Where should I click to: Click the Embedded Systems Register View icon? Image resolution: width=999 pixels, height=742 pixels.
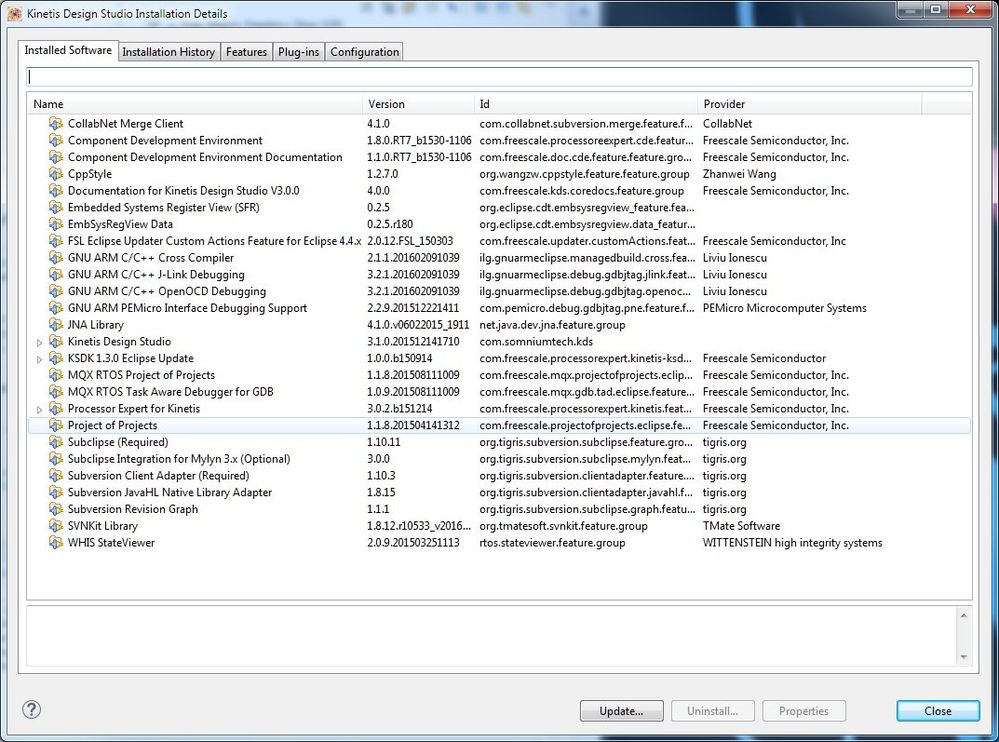pos(56,208)
